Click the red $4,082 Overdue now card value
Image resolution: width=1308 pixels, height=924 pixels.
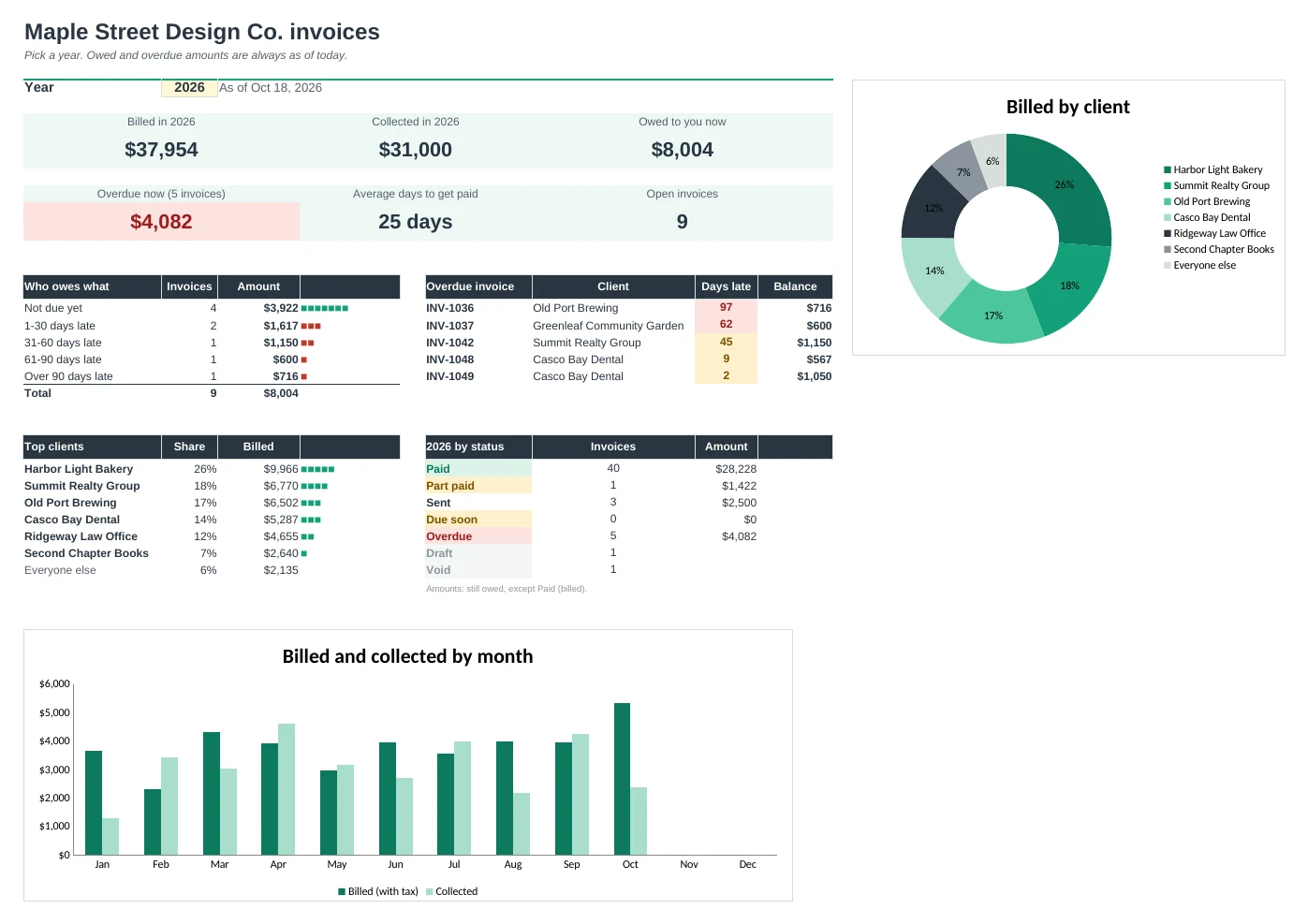coord(161,222)
